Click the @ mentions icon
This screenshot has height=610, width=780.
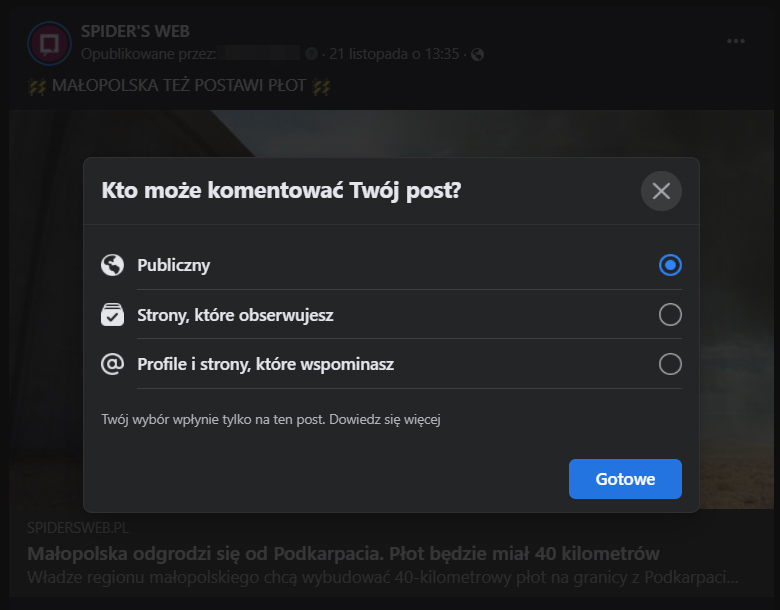pyautogui.click(x=112, y=364)
